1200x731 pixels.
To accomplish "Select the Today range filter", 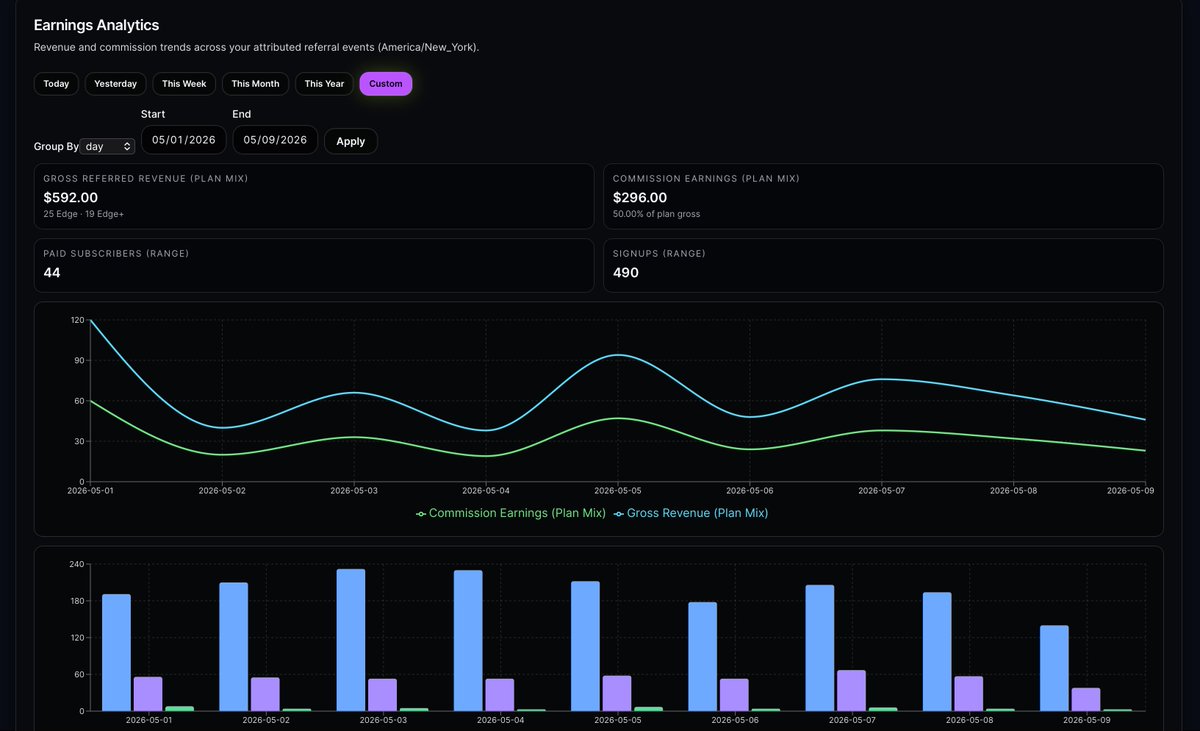I will click(x=56, y=84).
